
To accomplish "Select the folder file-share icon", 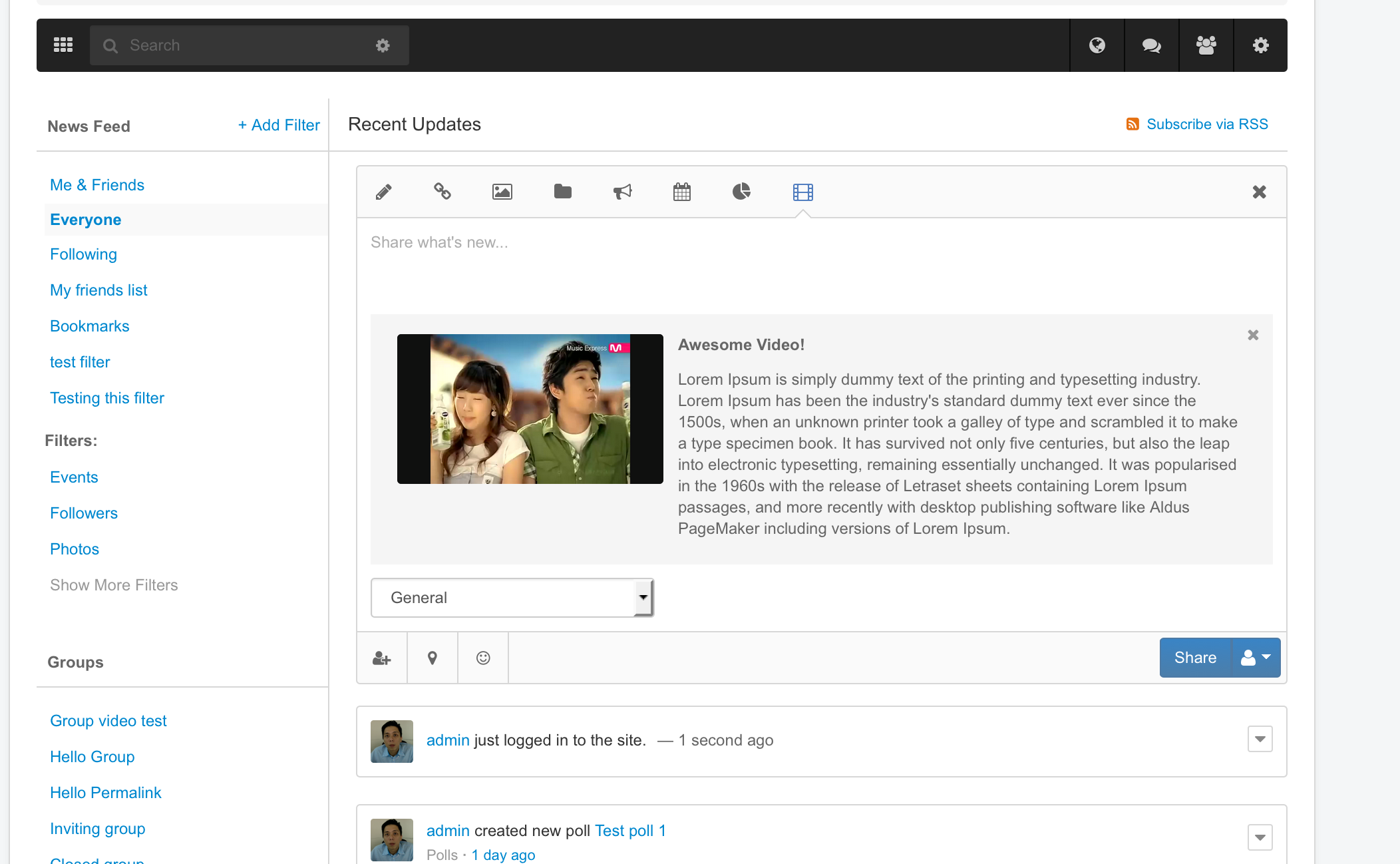I will [562, 192].
